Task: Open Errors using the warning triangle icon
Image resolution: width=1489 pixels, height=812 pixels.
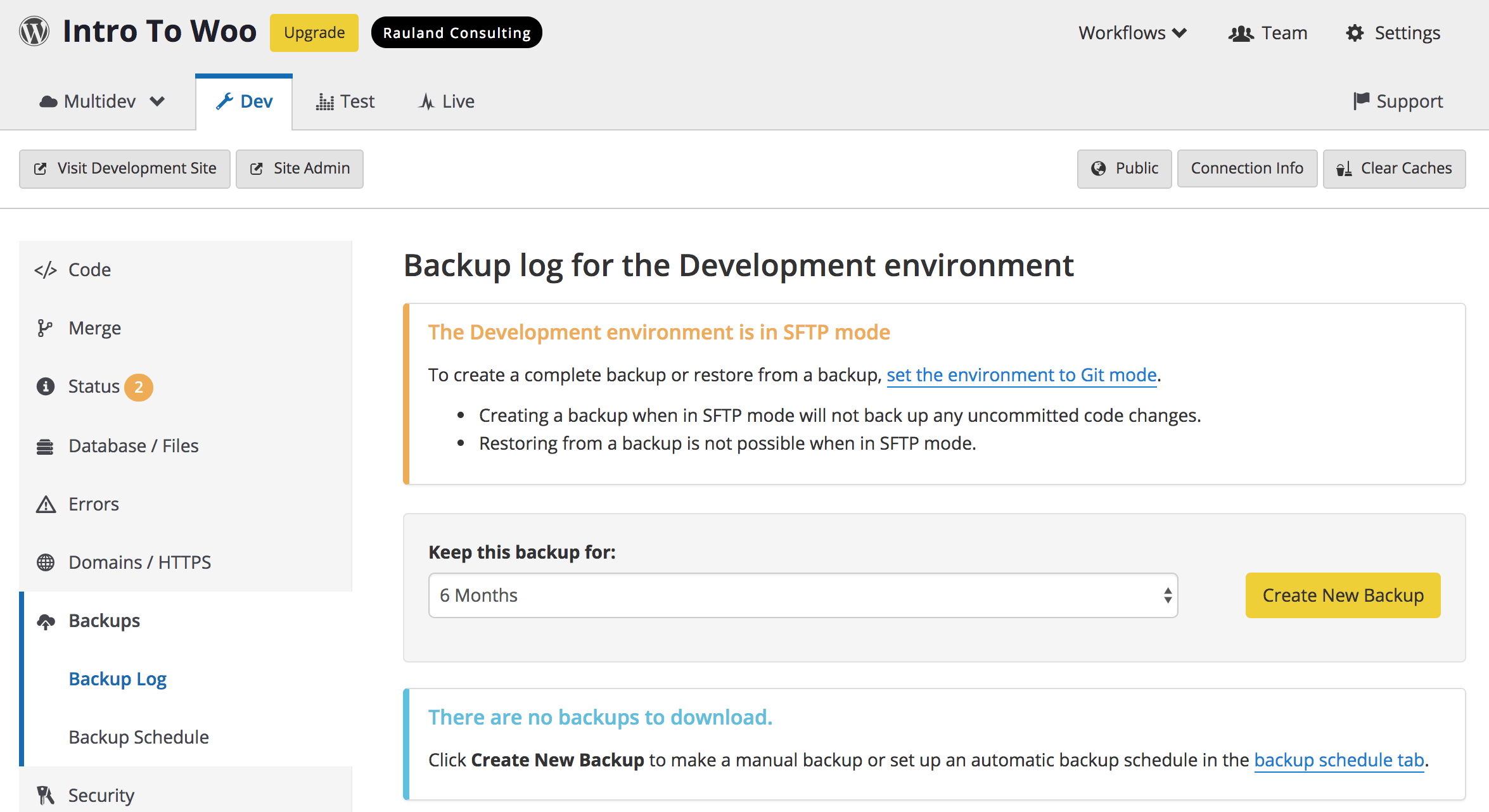Action: tap(45, 504)
